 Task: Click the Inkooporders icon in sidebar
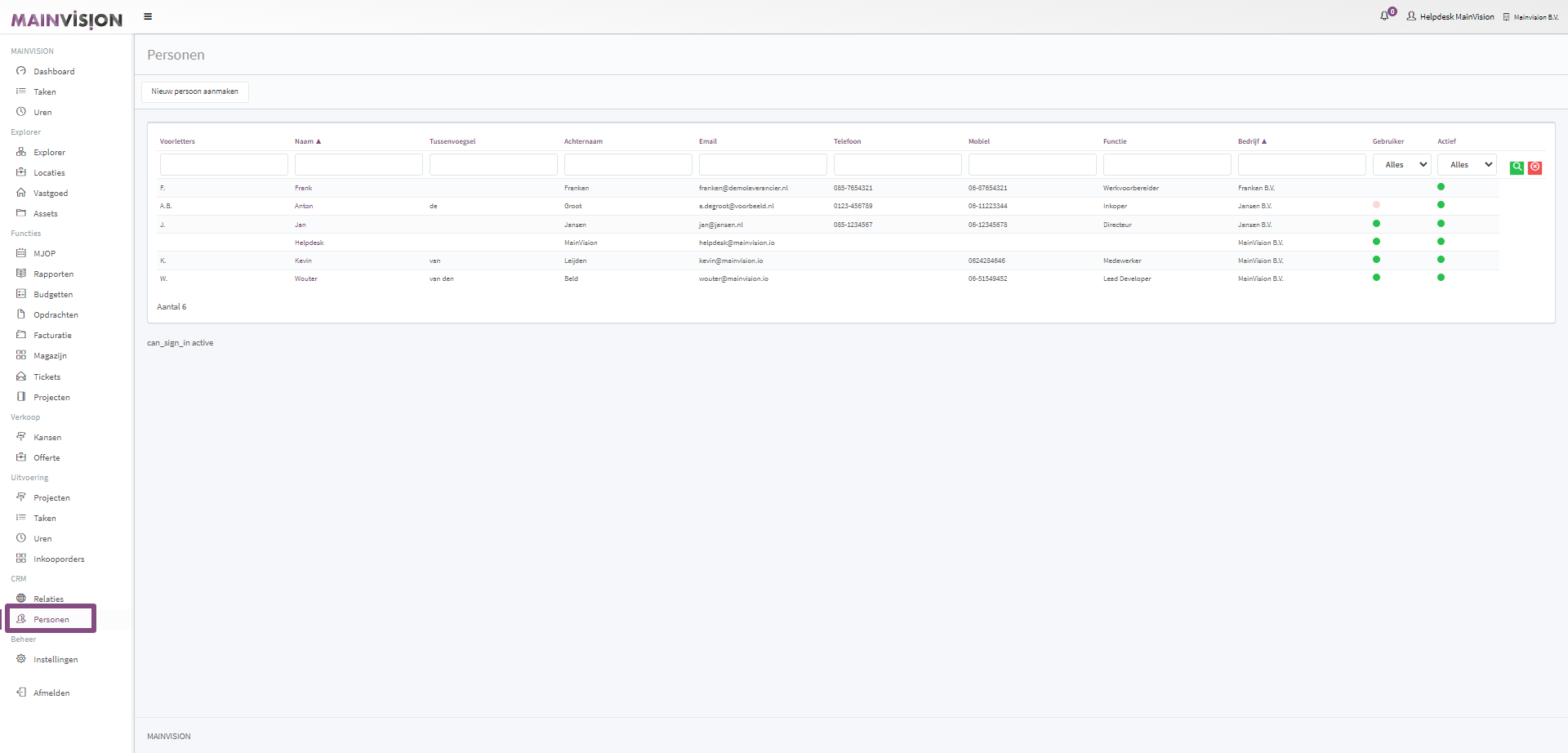pos(21,559)
